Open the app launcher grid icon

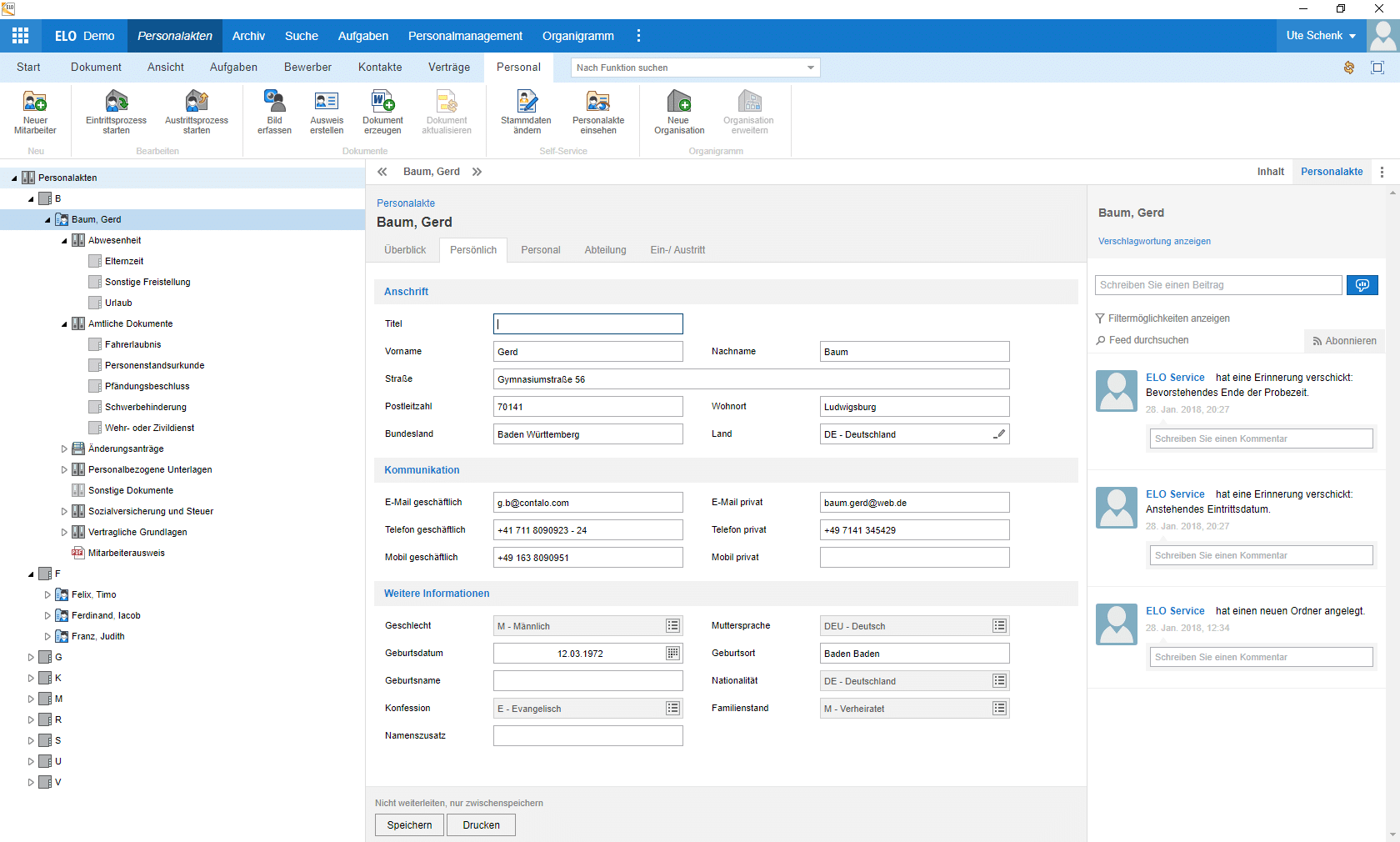coord(20,36)
